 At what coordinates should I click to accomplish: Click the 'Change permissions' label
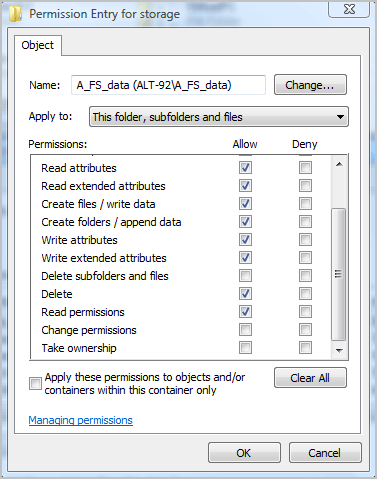89,330
